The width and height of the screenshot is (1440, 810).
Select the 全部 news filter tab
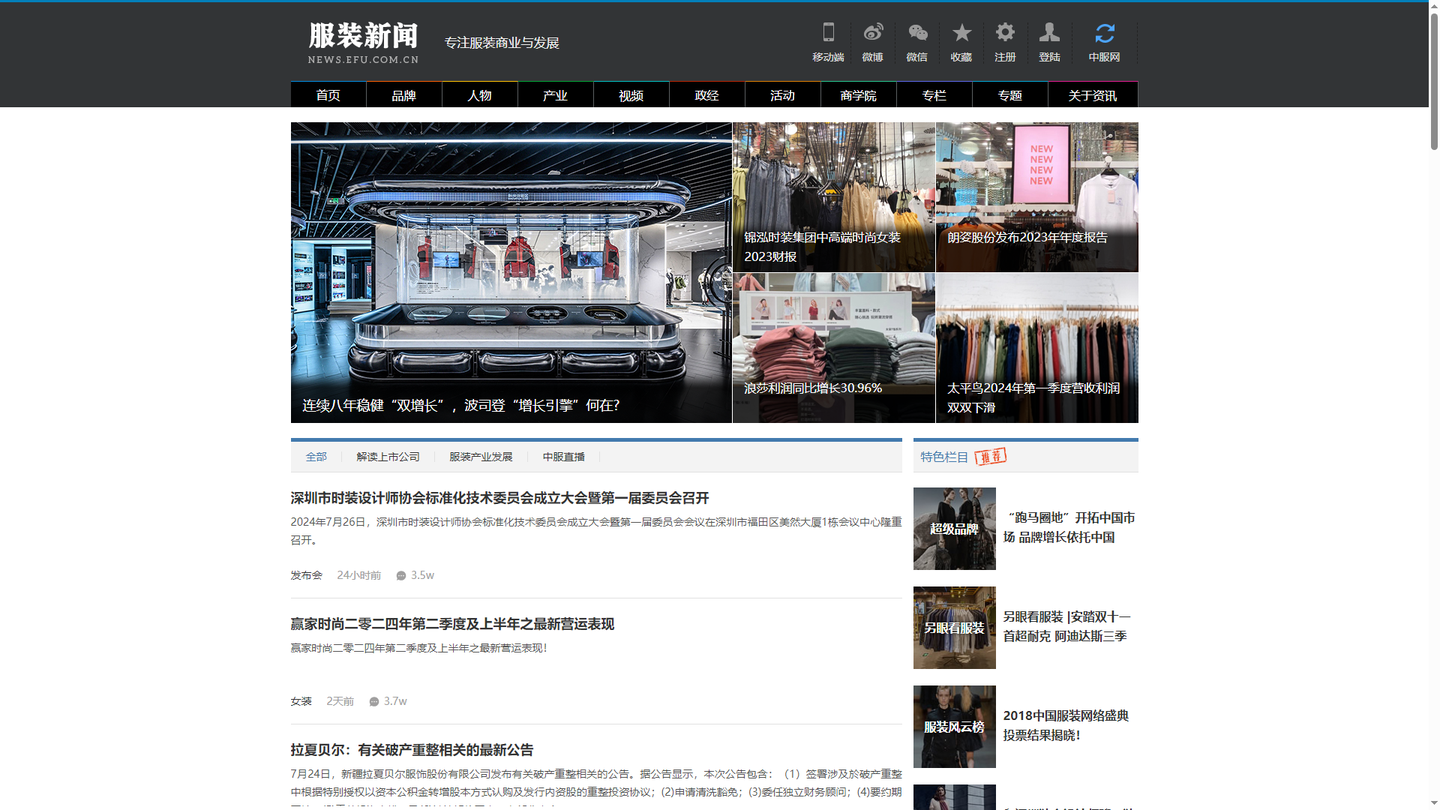316,457
